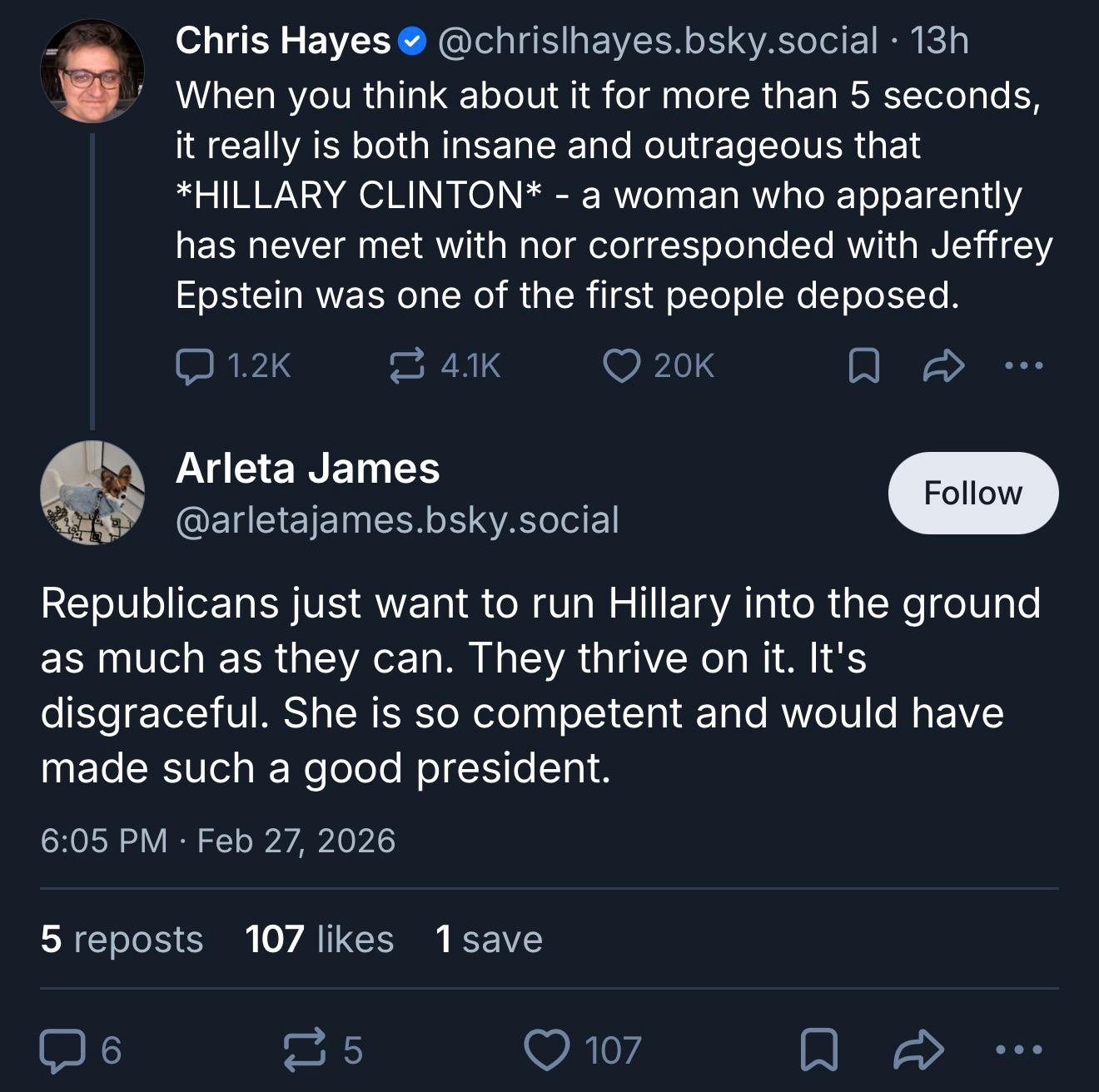The image size is (1099, 1092).
Task: Follow Arleta James
Action: click(972, 493)
